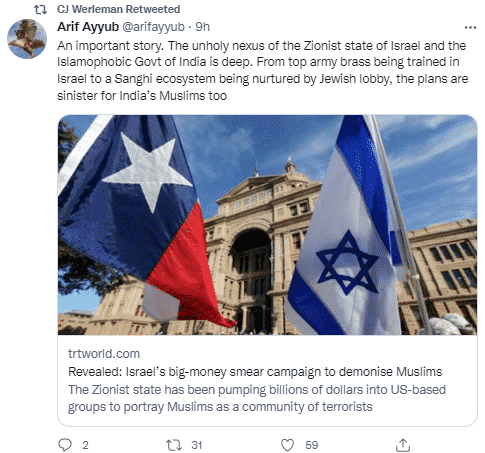Viewport: 485px width, 453px height.
Task: Click the small retweet indicator icon beside CJ Werleman
Action: (41, 9)
